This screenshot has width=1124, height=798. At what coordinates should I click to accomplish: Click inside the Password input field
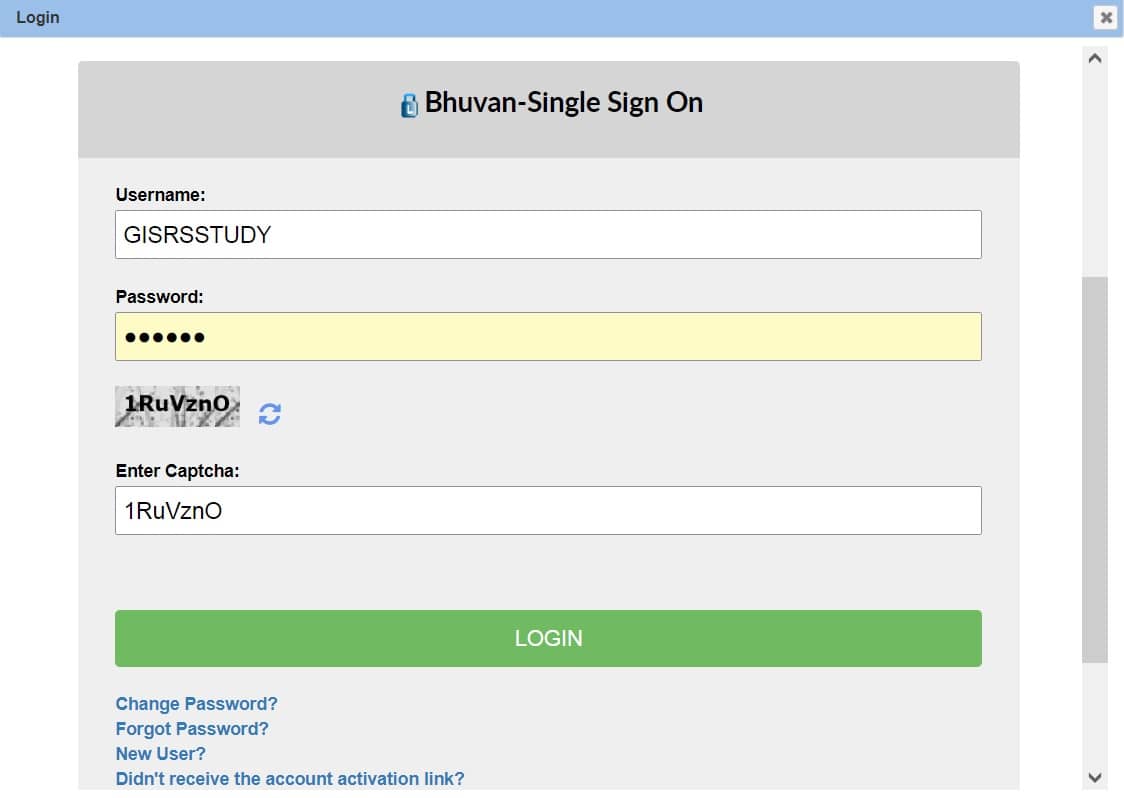(548, 336)
